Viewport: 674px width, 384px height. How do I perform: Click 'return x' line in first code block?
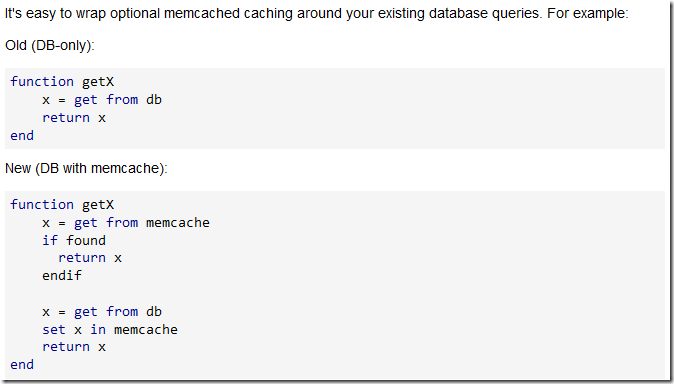(x=74, y=118)
